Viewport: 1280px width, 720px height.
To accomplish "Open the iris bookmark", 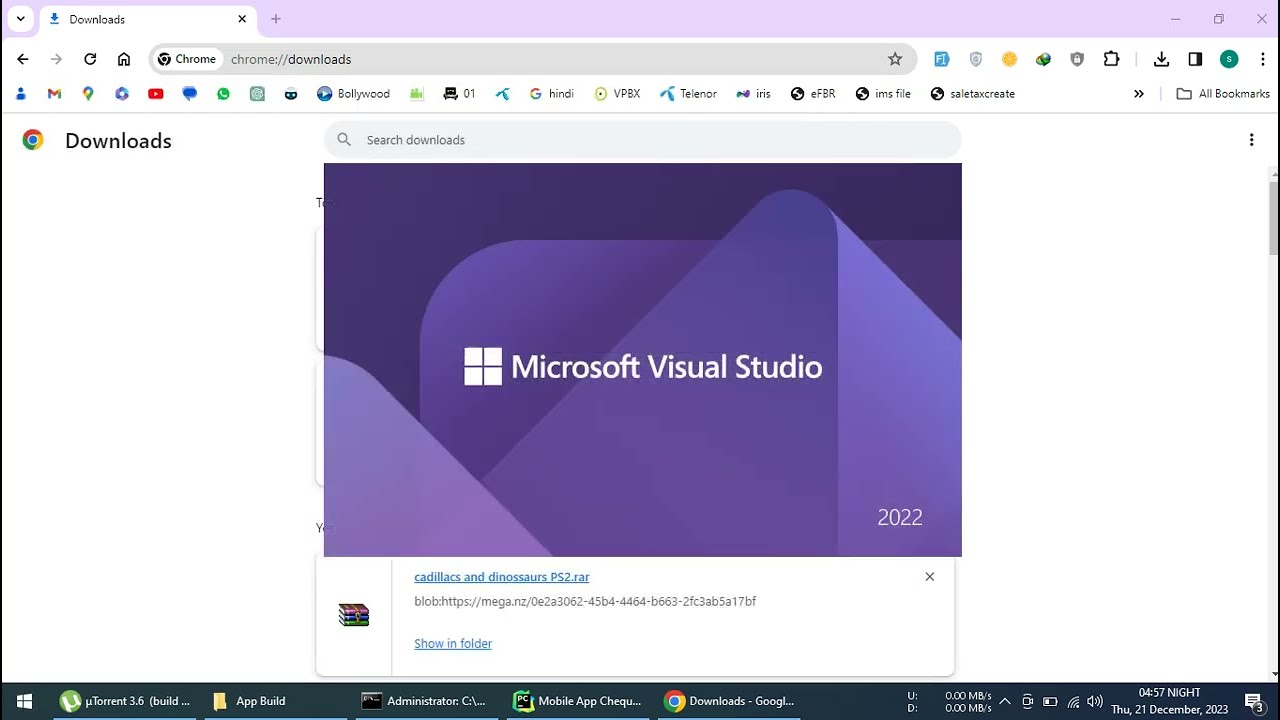I will coord(753,94).
